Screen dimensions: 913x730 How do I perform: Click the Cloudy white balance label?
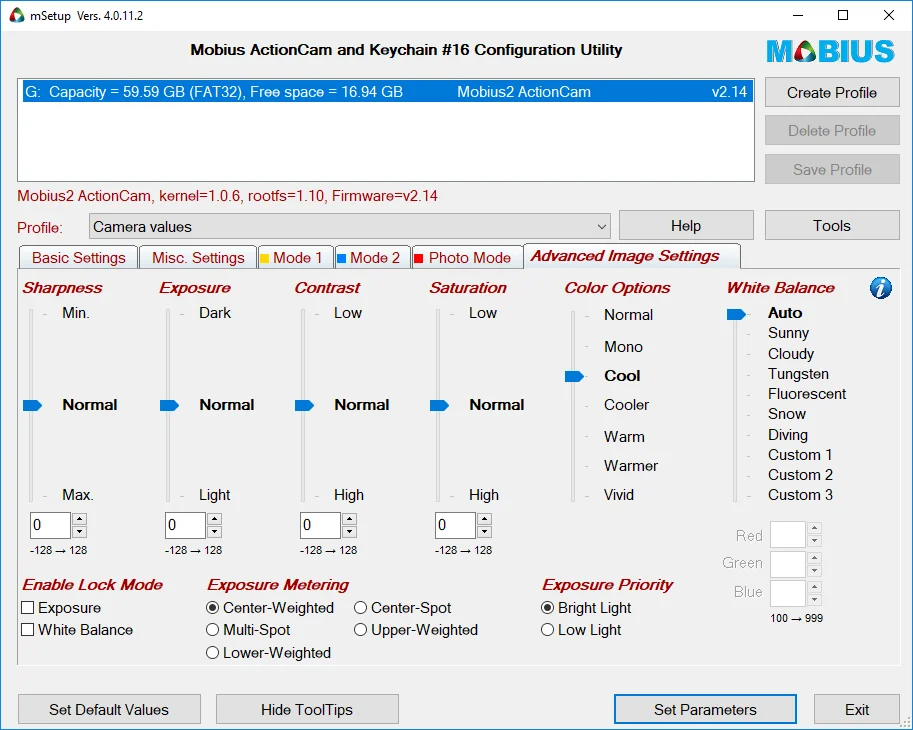click(791, 354)
